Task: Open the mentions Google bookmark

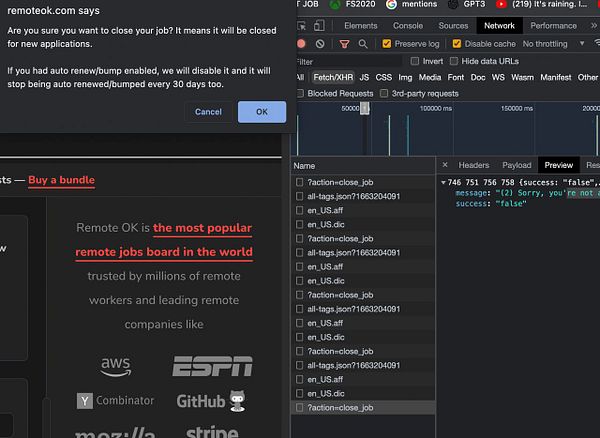Action: tap(411, 4)
